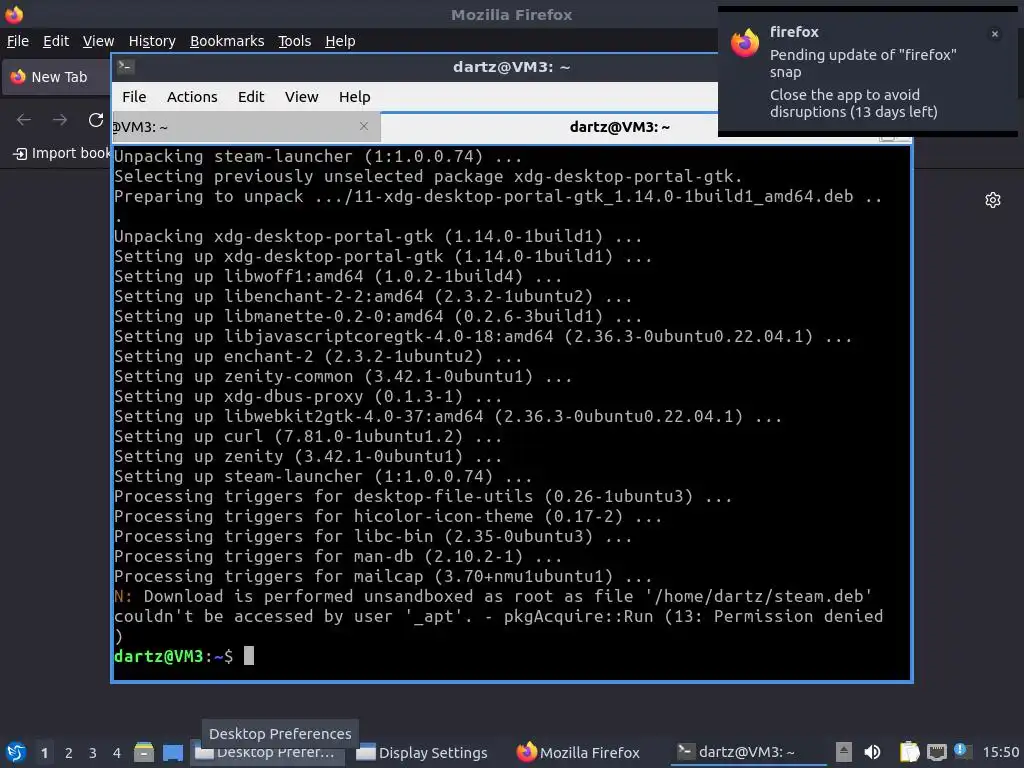1024x768 pixels.
Task: Open the file manager from the taskbar
Action: (x=144, y=752)
